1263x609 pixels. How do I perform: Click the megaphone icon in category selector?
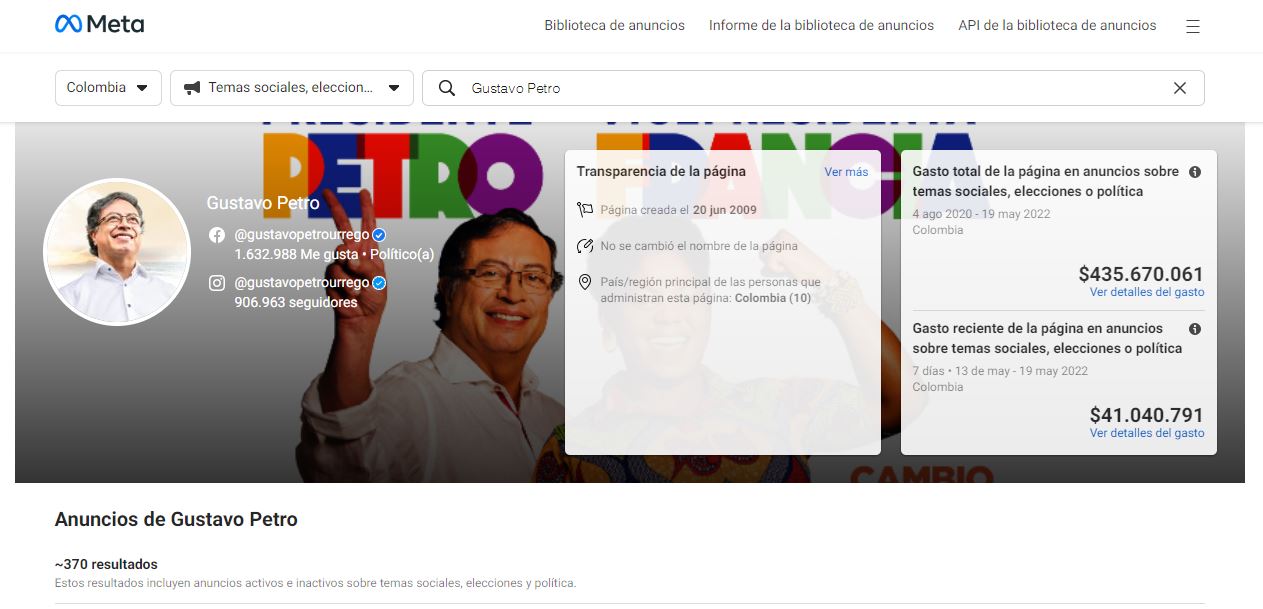(x=192, y=88)
